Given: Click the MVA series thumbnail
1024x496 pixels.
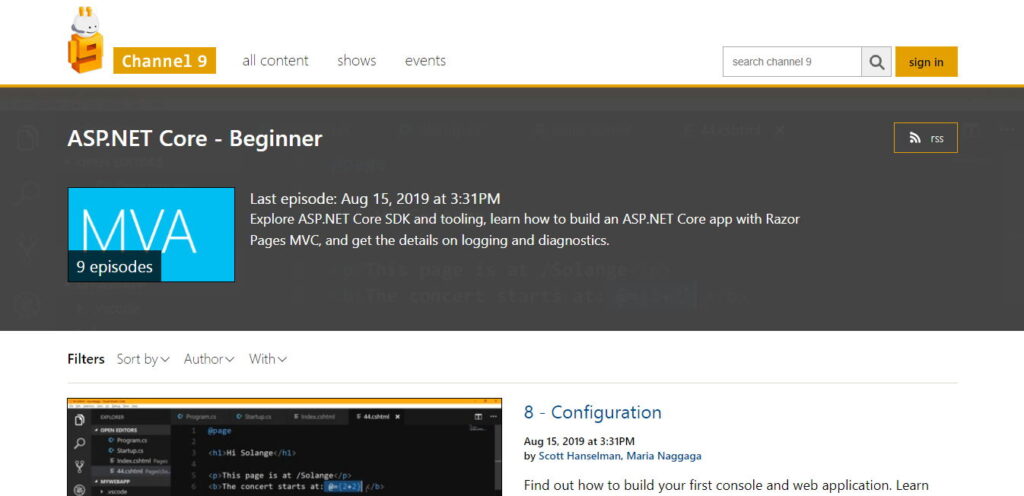Looking at the screenshot, I should [x=151, y=235].
